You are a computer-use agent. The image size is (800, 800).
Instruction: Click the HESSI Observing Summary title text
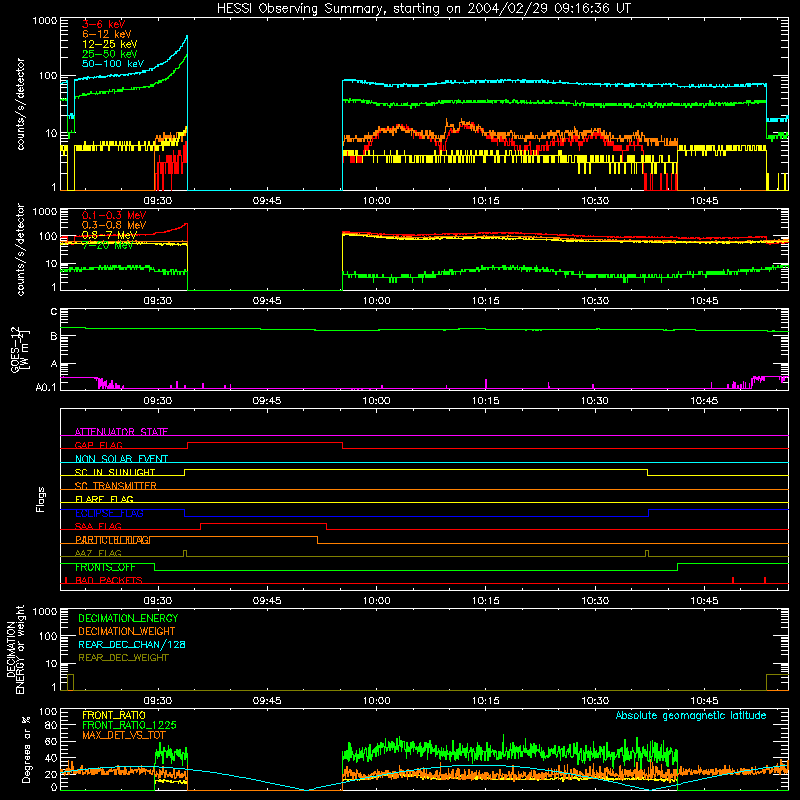(x=423, y=9)
